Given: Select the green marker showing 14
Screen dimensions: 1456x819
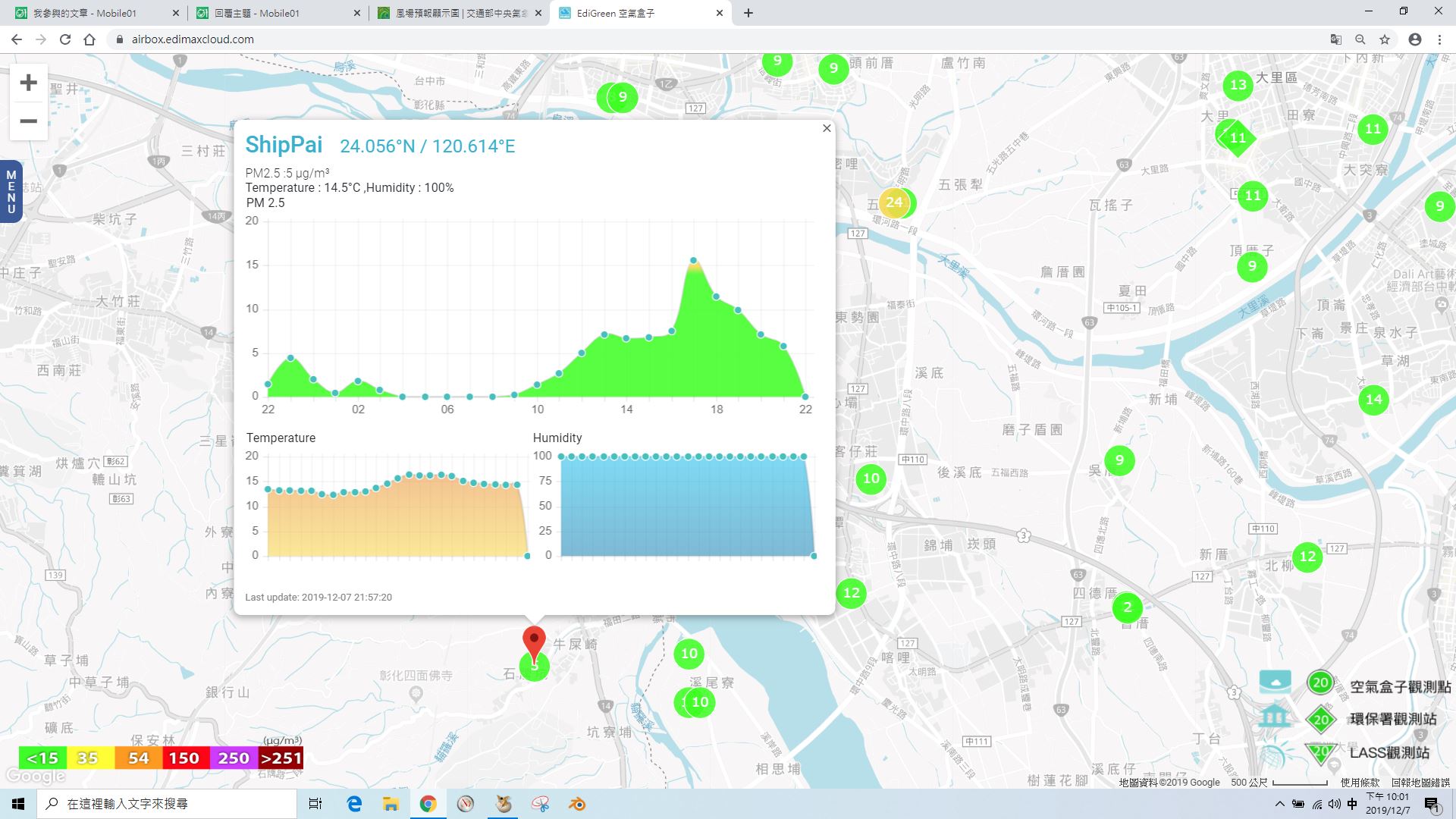Looking at the screenshot, I should [1373, 400].
